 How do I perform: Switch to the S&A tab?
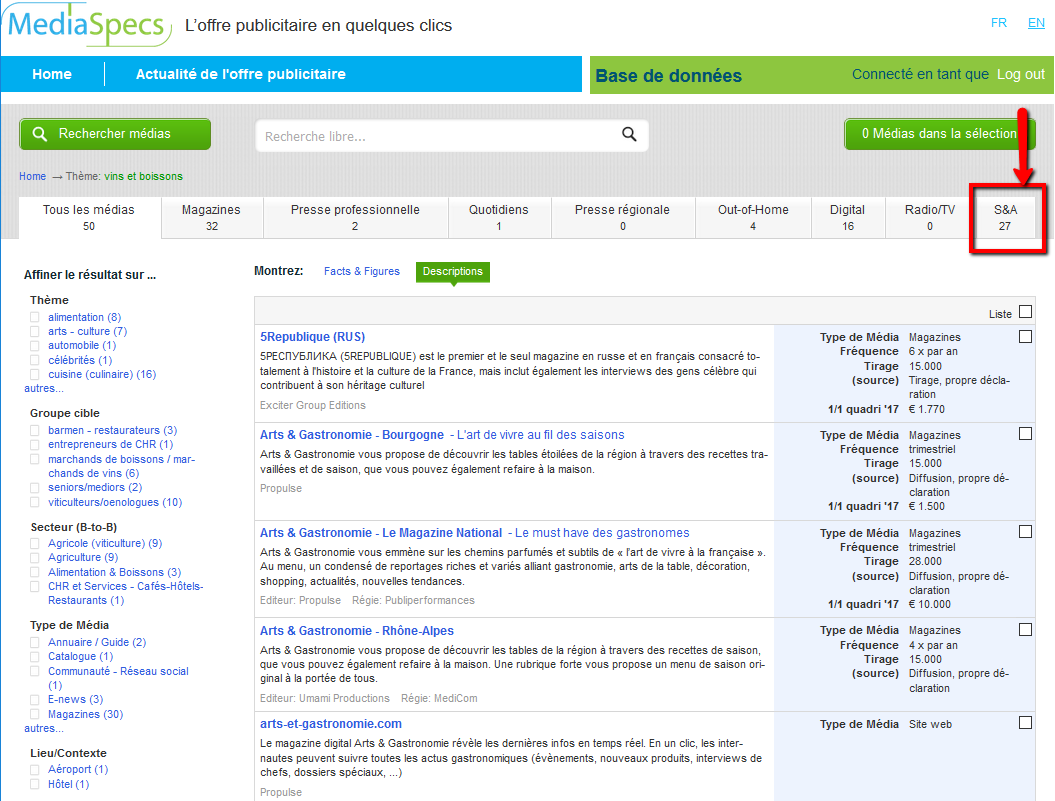pyautogui.click(x=1005, y=217)
